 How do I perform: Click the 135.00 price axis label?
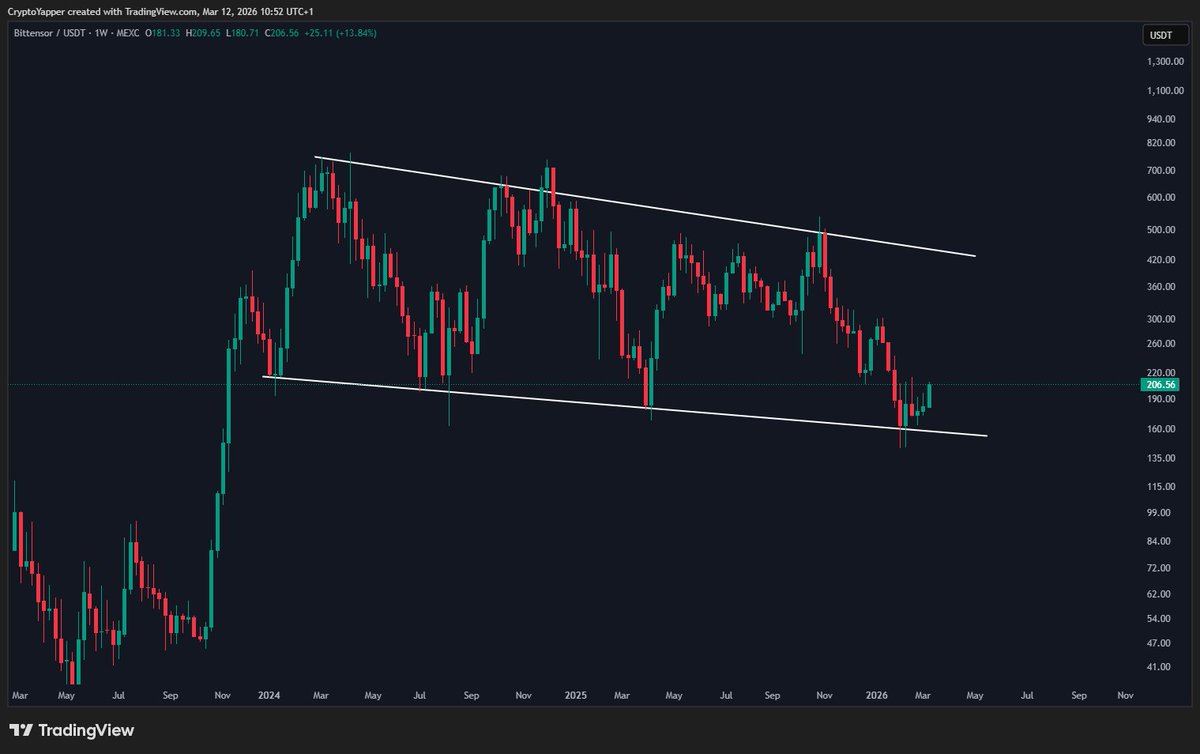[1161, 459]
